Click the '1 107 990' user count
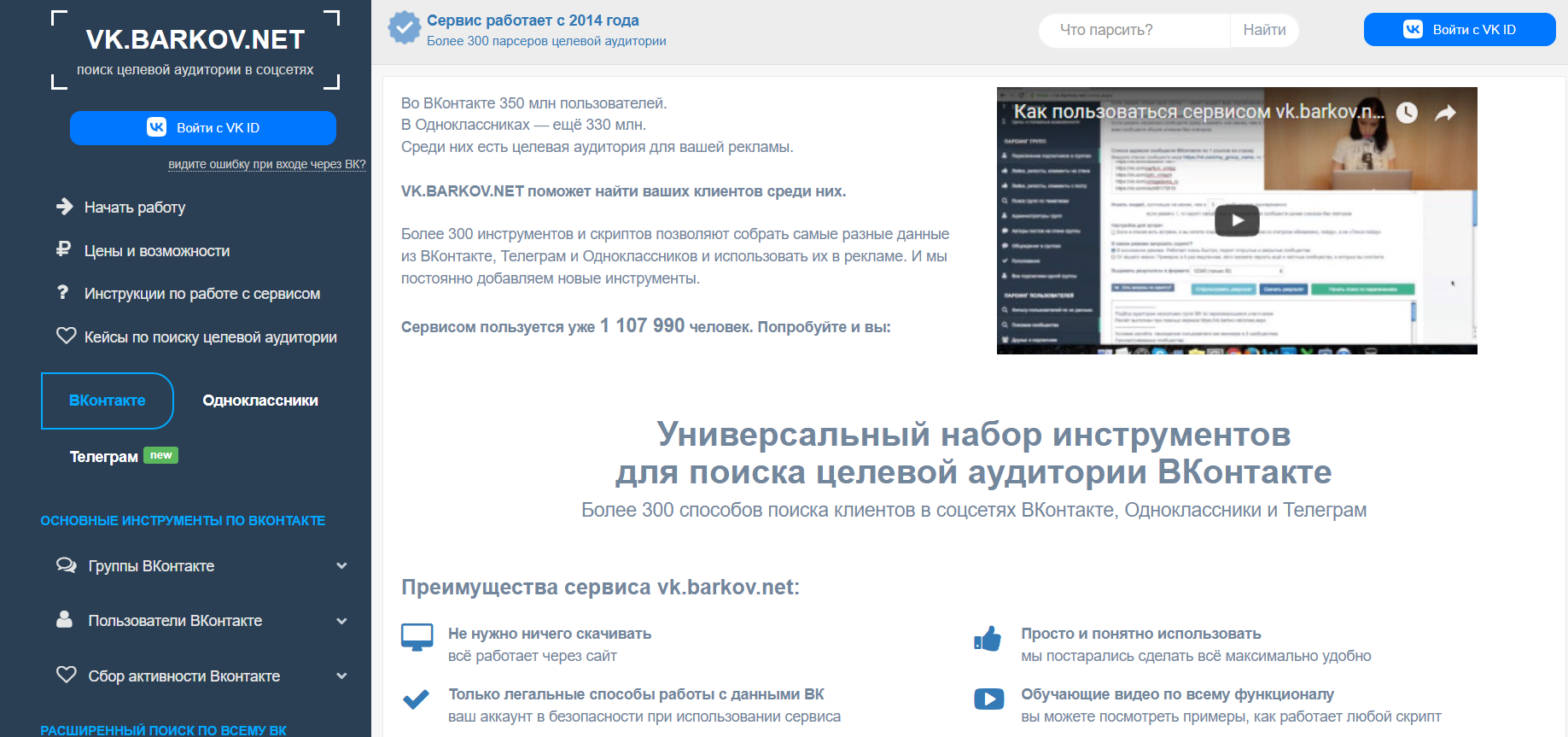This screenshot has width=1568, height=737. click(x=642, y=325)
